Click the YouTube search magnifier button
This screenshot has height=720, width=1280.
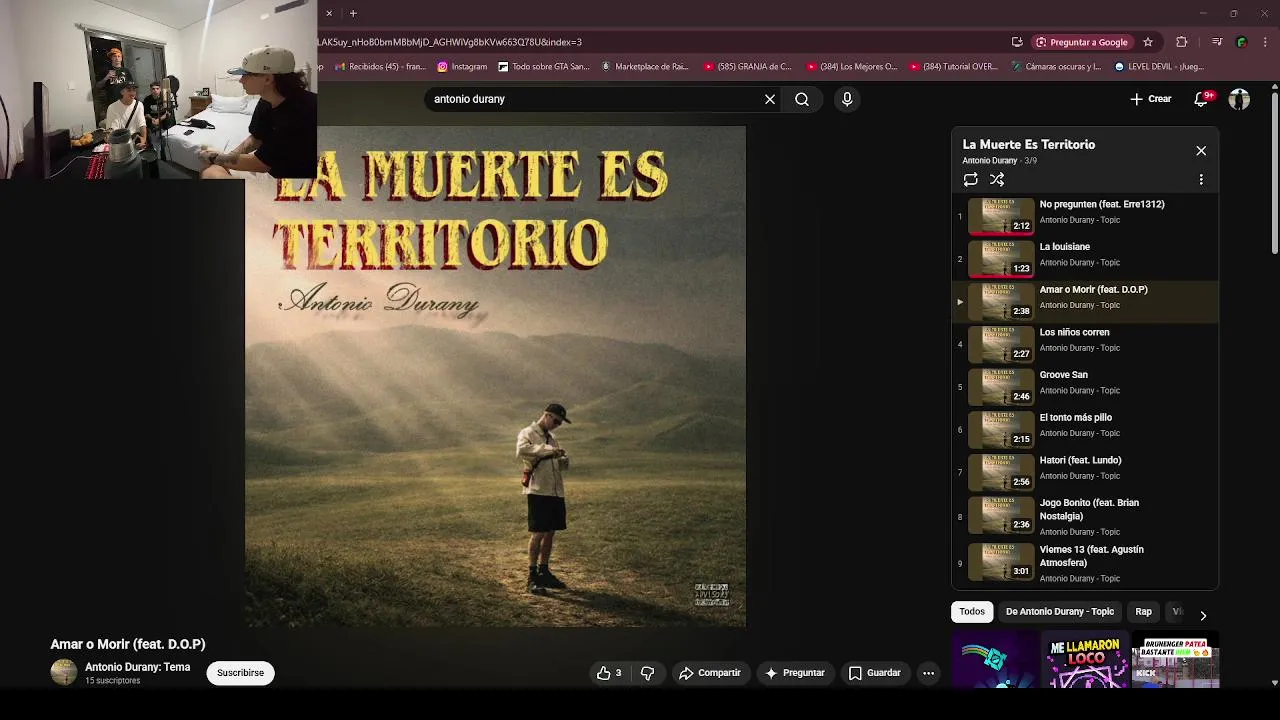pyautogui.click(x=802, y=99)
